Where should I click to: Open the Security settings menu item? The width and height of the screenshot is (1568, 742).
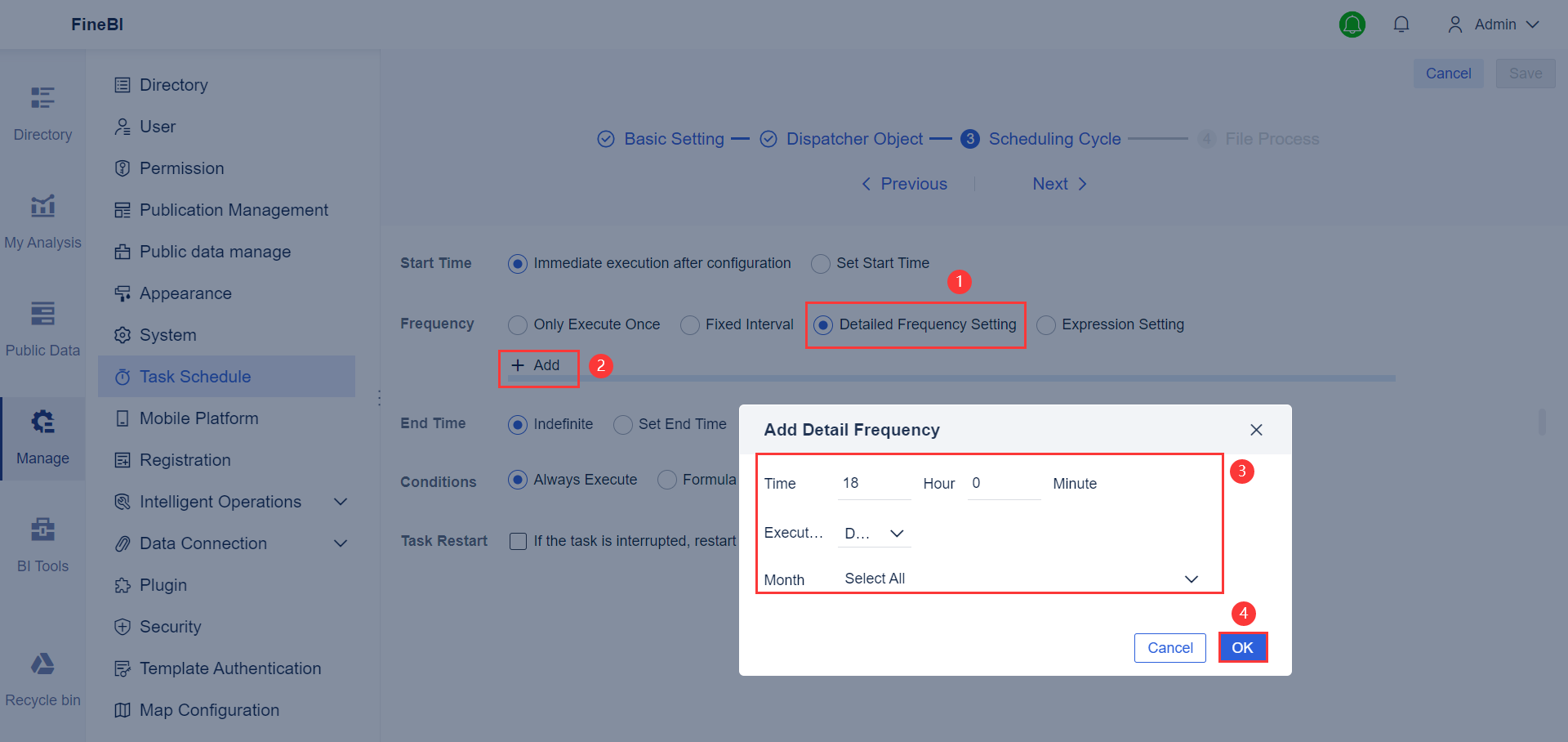(x=170, y=627)
